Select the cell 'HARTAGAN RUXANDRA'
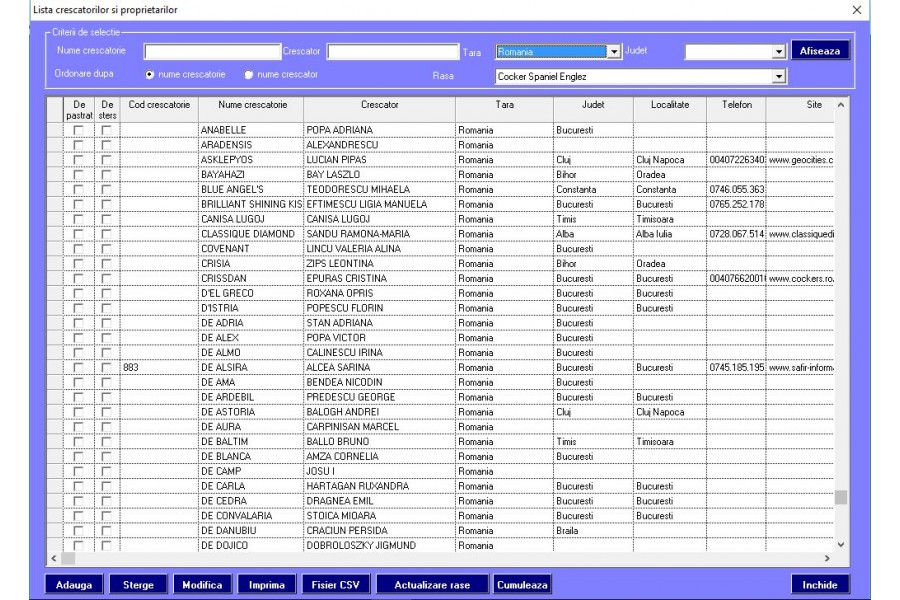The image size is (900, 600). click(379, 486)
